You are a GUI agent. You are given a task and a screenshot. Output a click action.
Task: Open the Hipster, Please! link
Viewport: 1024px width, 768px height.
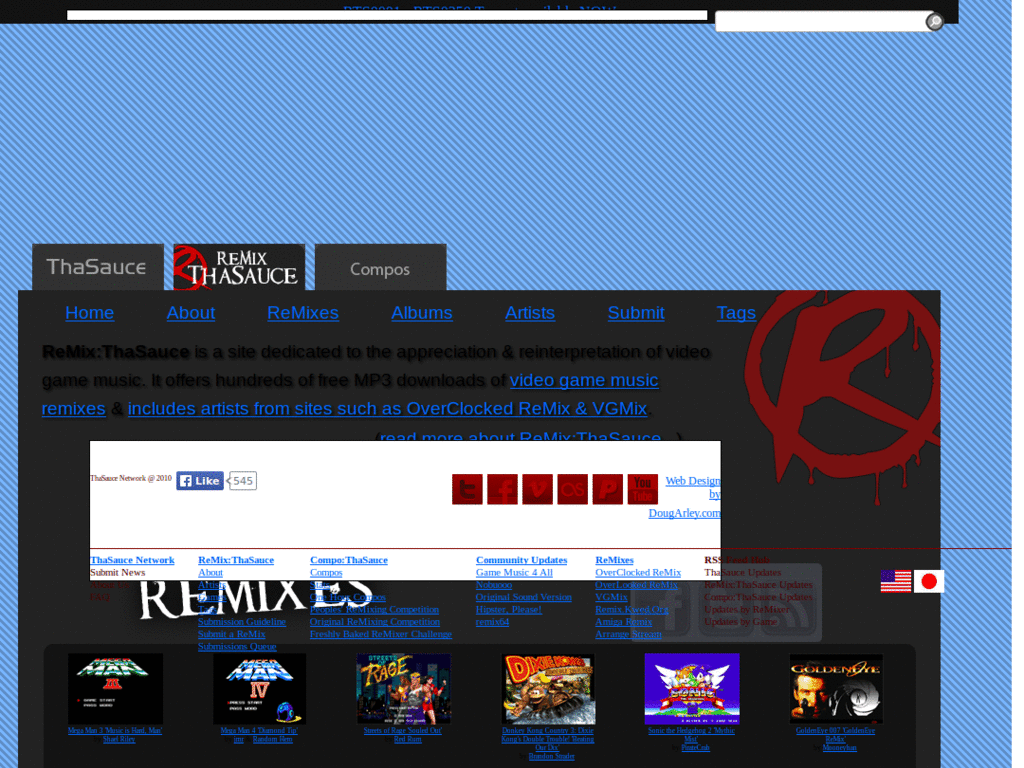coord(509,610)
